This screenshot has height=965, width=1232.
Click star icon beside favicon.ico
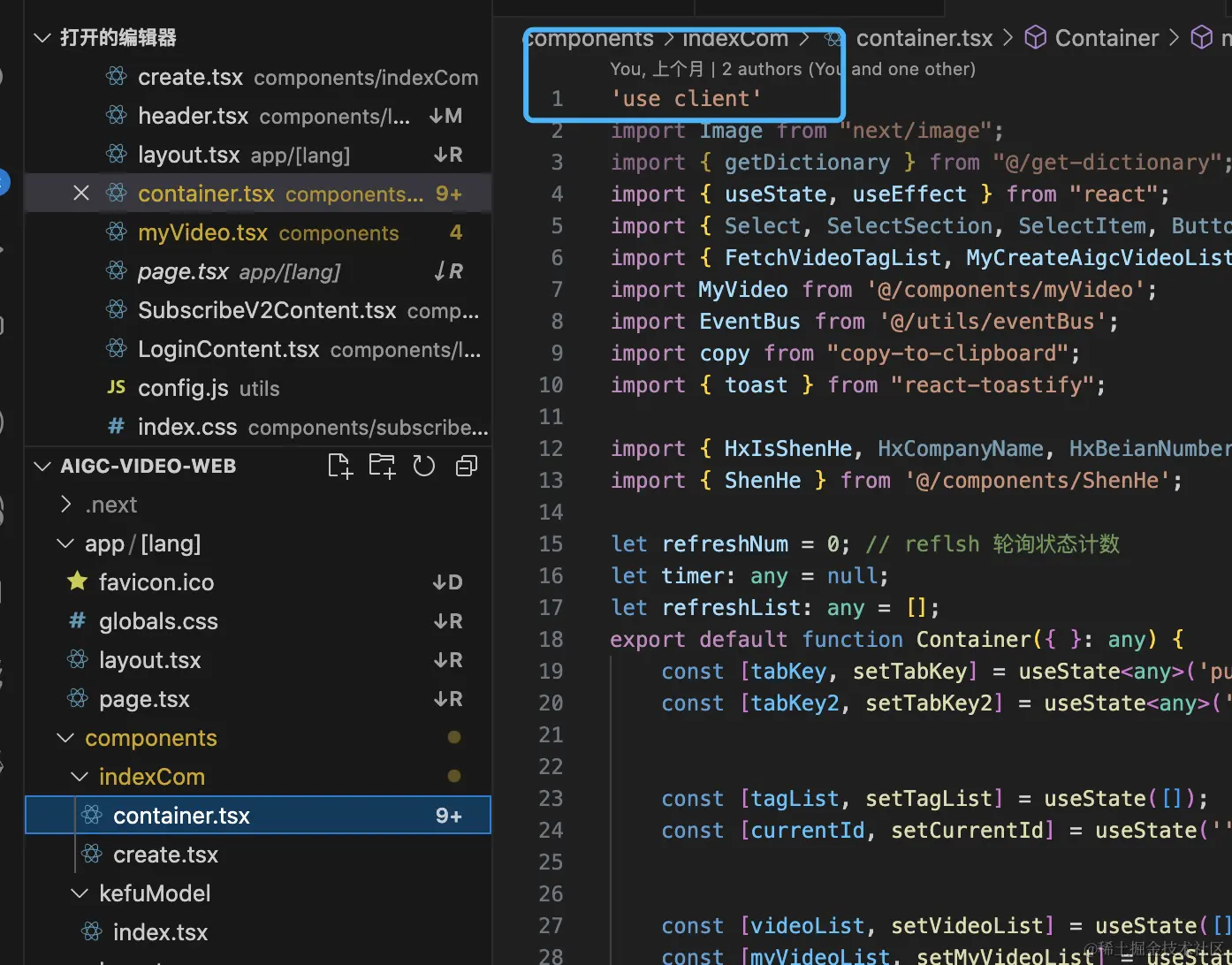[x=78, y=581]
